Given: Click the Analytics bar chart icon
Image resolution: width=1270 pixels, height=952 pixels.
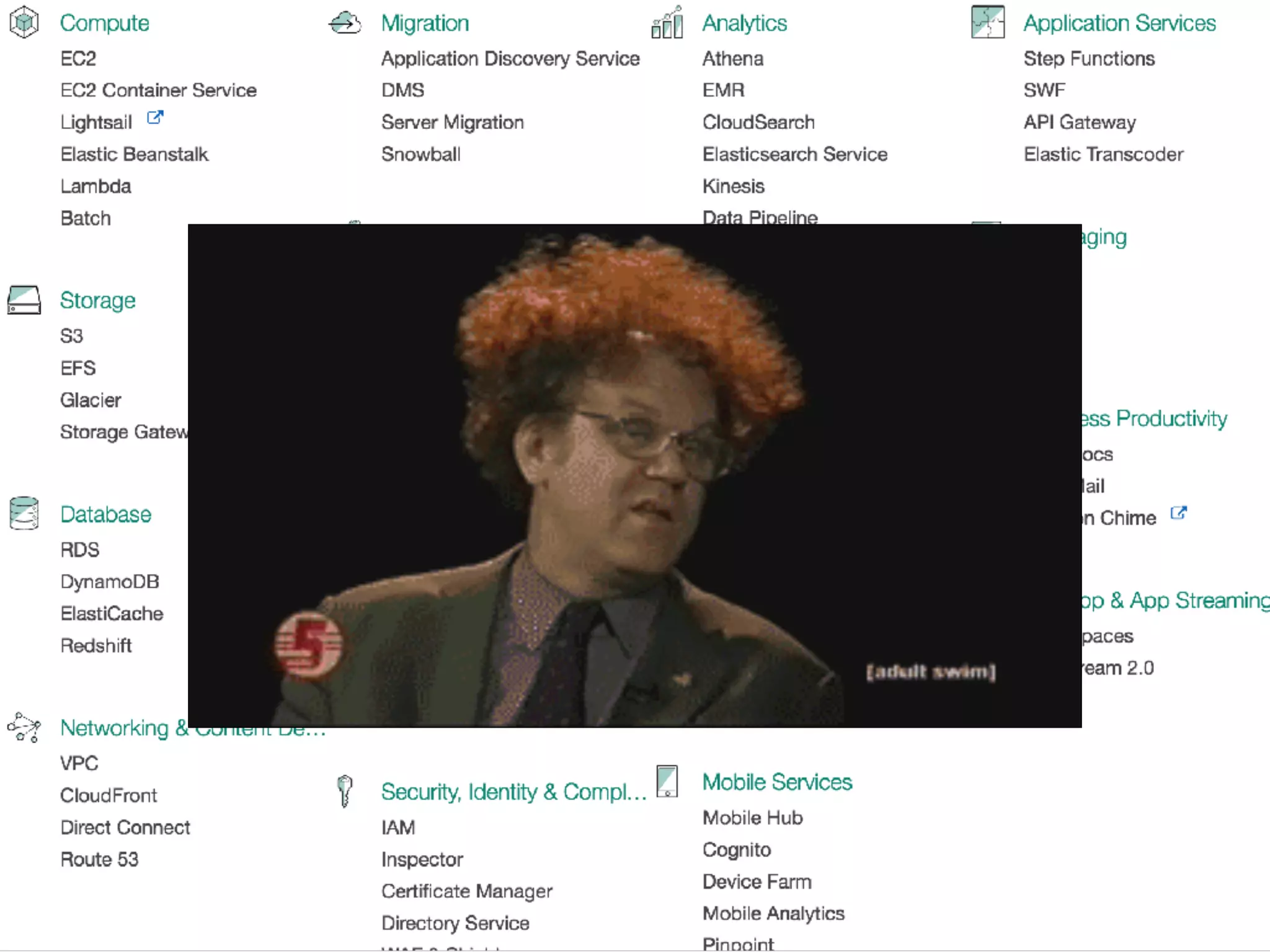Looking at the screenshot, I should click(667, 23).
